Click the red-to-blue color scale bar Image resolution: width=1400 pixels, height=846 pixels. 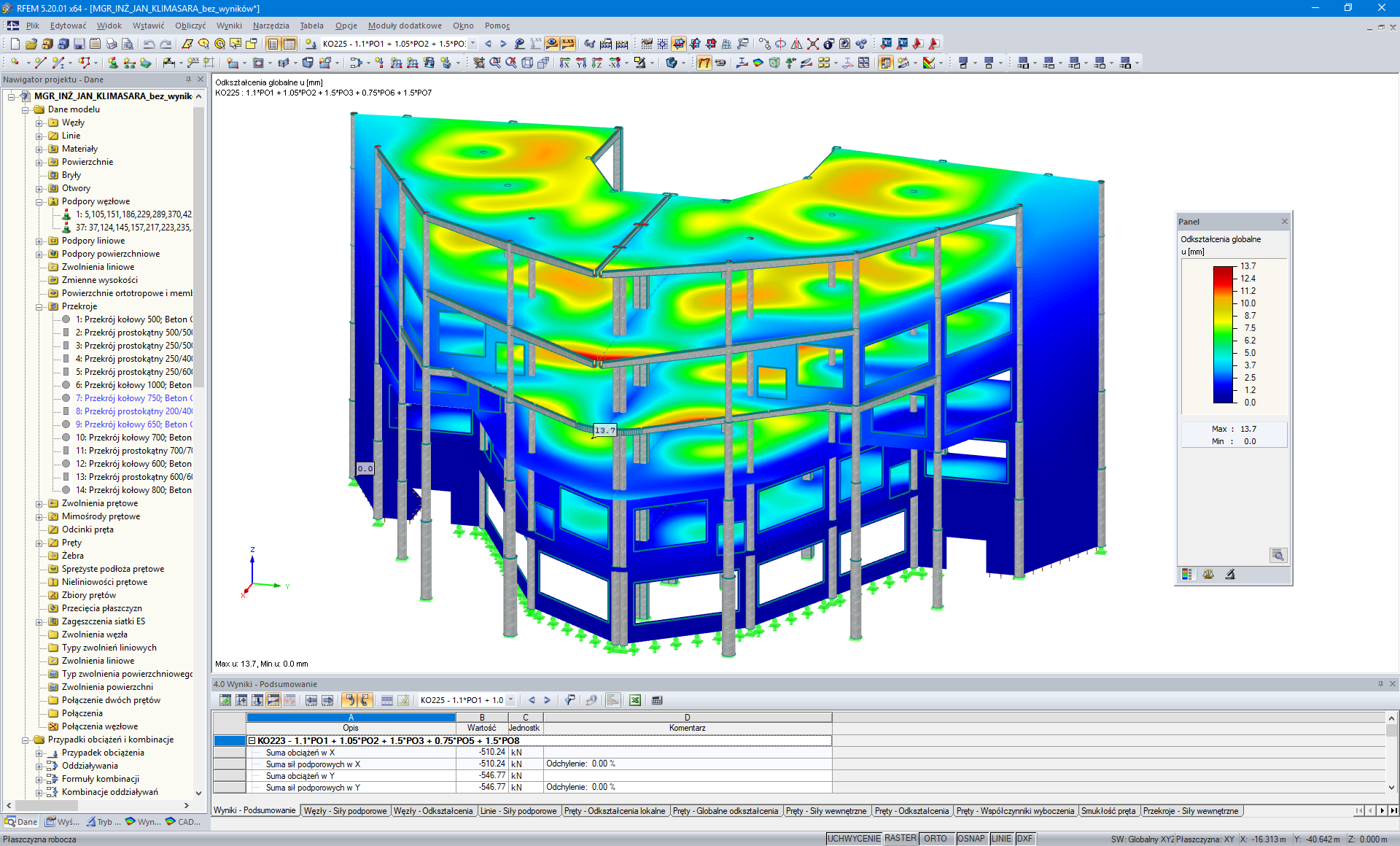(1223, 334)
